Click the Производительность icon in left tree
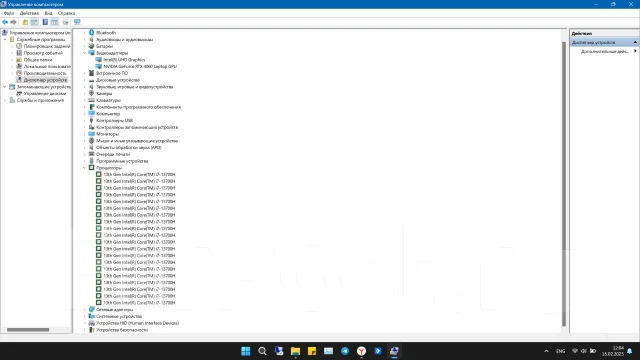Viewport: 640px width, 360px height. pos(19,73)
